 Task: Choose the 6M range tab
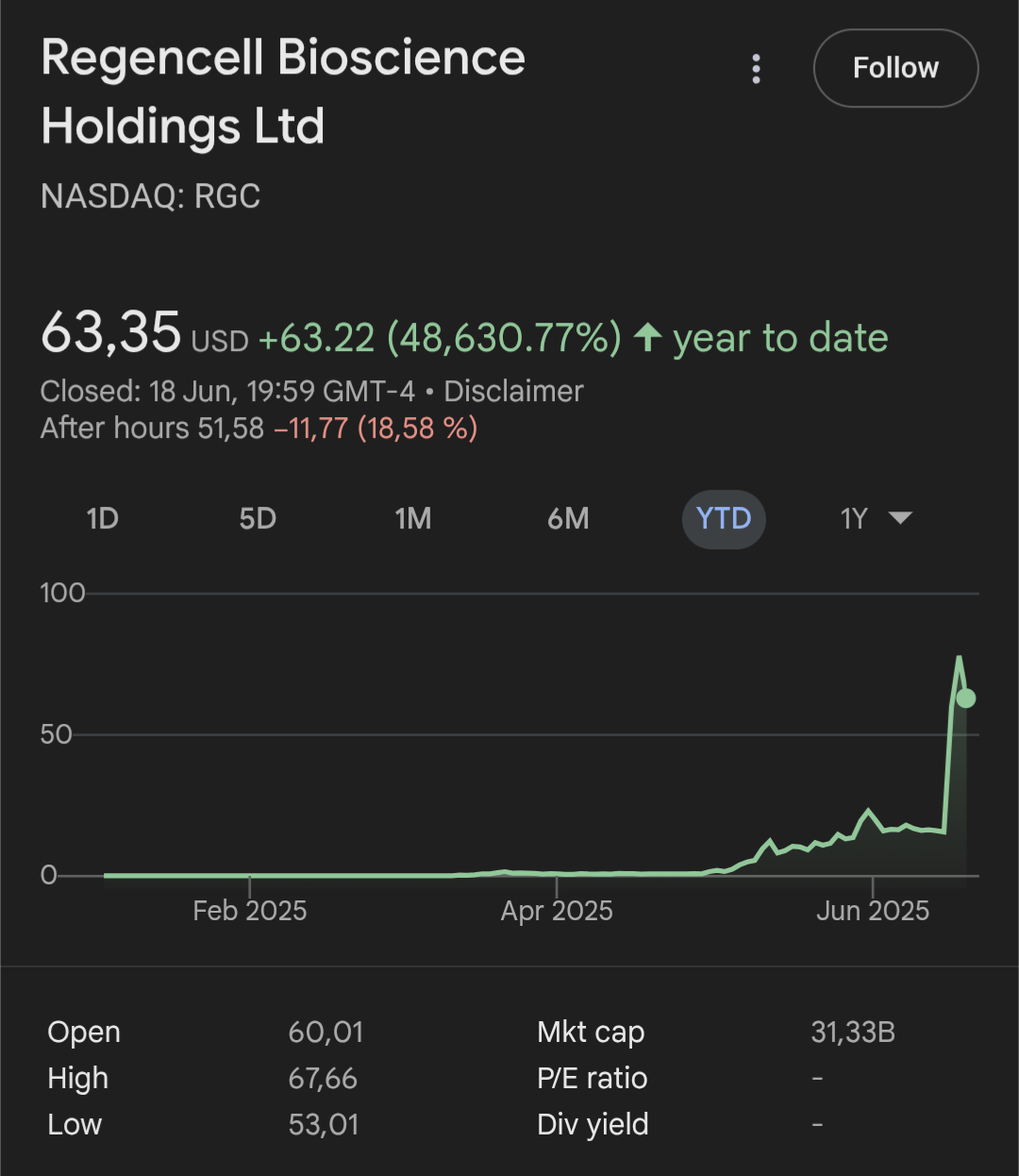coord(568,518)
